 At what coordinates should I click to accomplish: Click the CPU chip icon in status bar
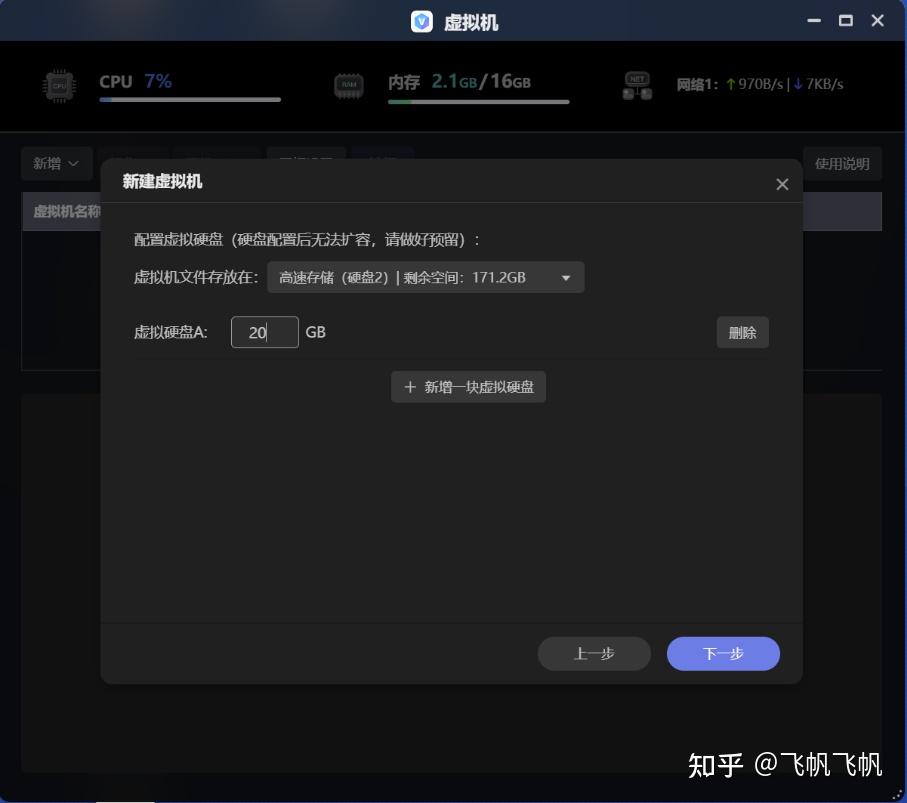pyautogui.click(x=60, y=86)
